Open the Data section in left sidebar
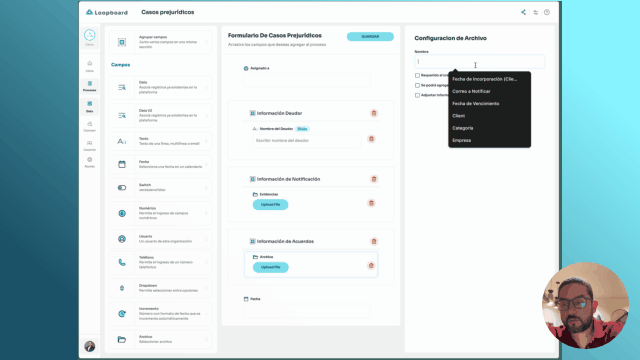The width and height of the screenshot is (640, 360). pyautogui.click(x=89, y=107)
